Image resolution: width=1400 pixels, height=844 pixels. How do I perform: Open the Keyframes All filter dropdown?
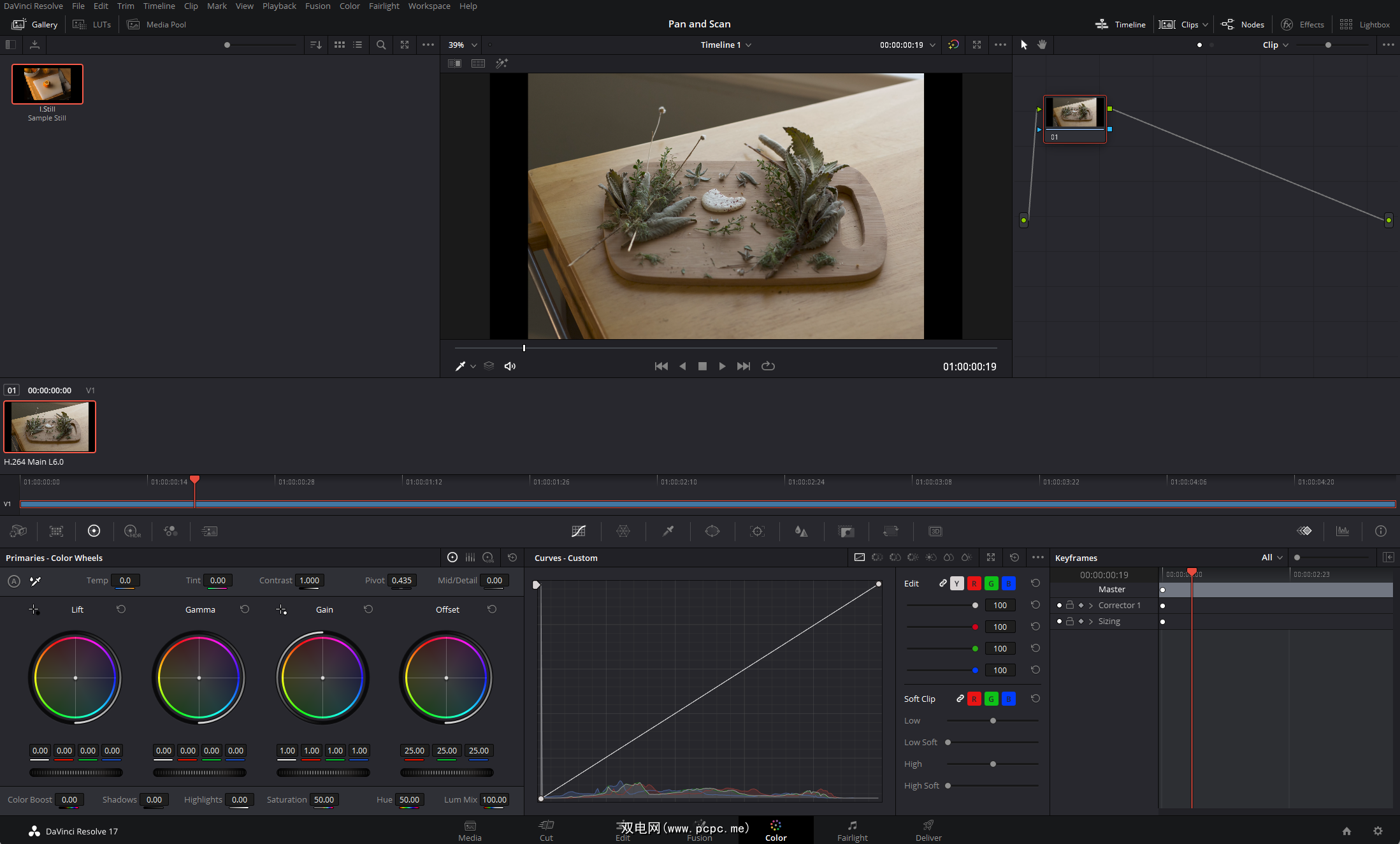coord(1271,557)
